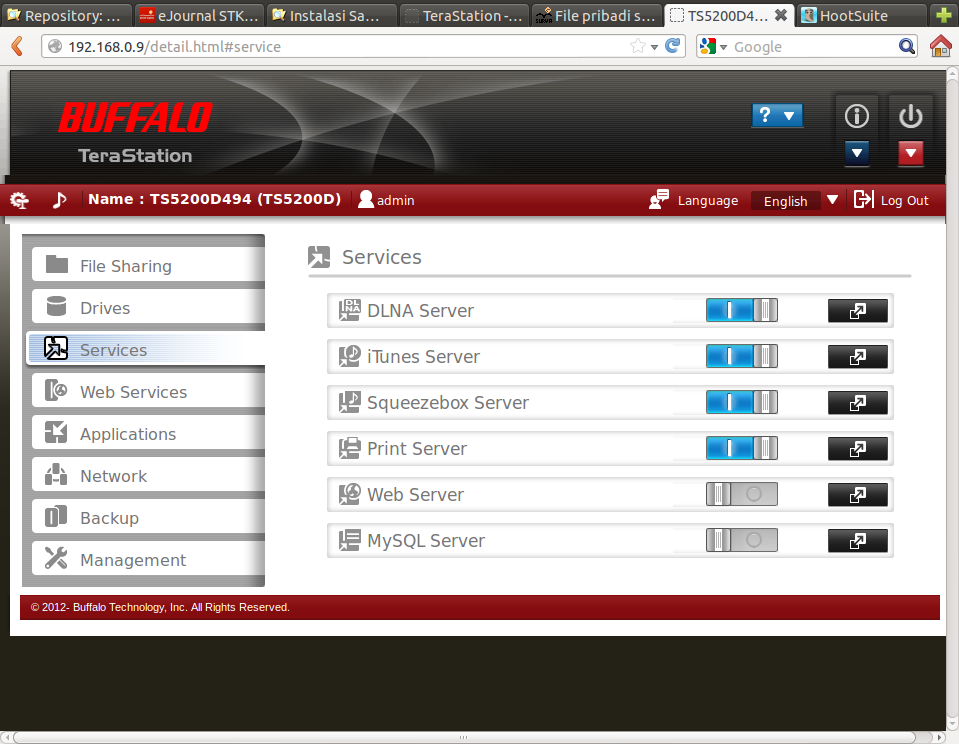The width and height of the screenshot is (959, 744).
Task: Enable the MySQL Server switch
Action: pos(741,540)
